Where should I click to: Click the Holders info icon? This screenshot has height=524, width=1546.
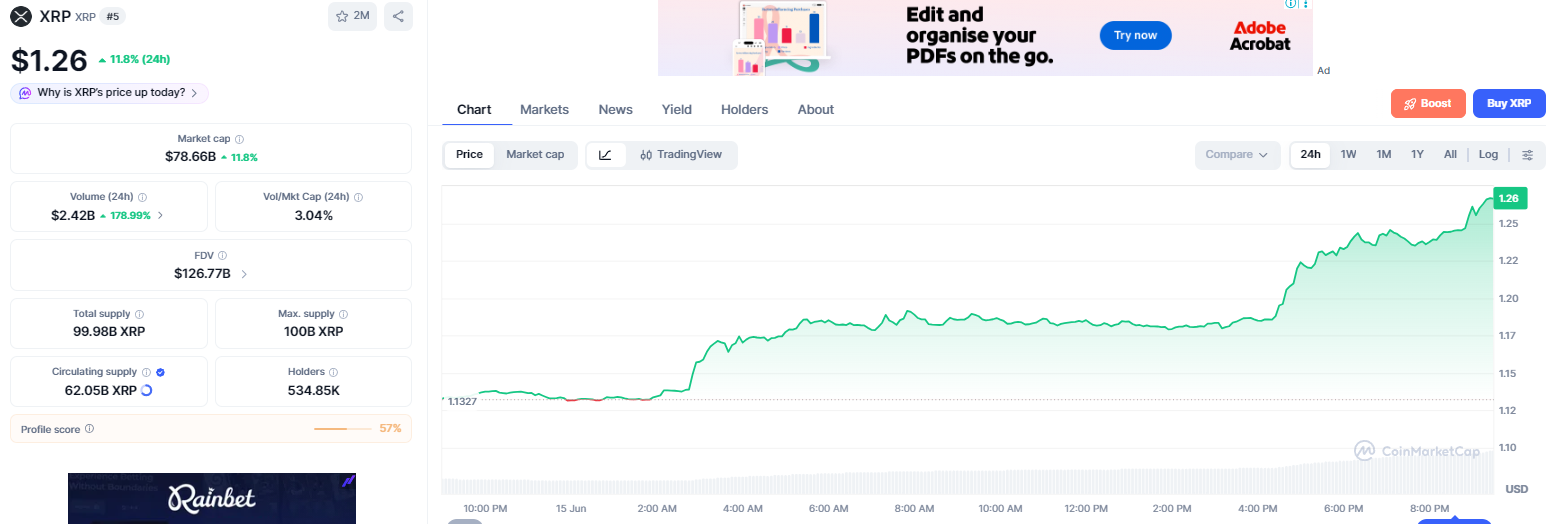tap(333, 372)
